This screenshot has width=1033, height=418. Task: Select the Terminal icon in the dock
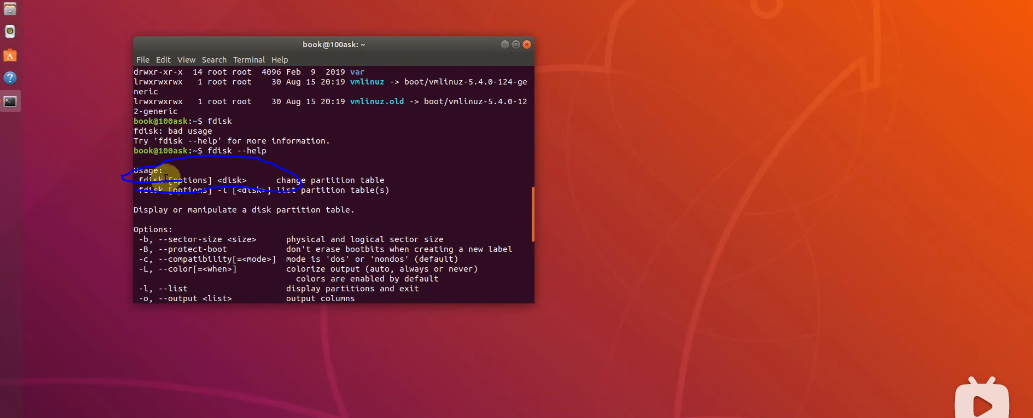point(10,101)
